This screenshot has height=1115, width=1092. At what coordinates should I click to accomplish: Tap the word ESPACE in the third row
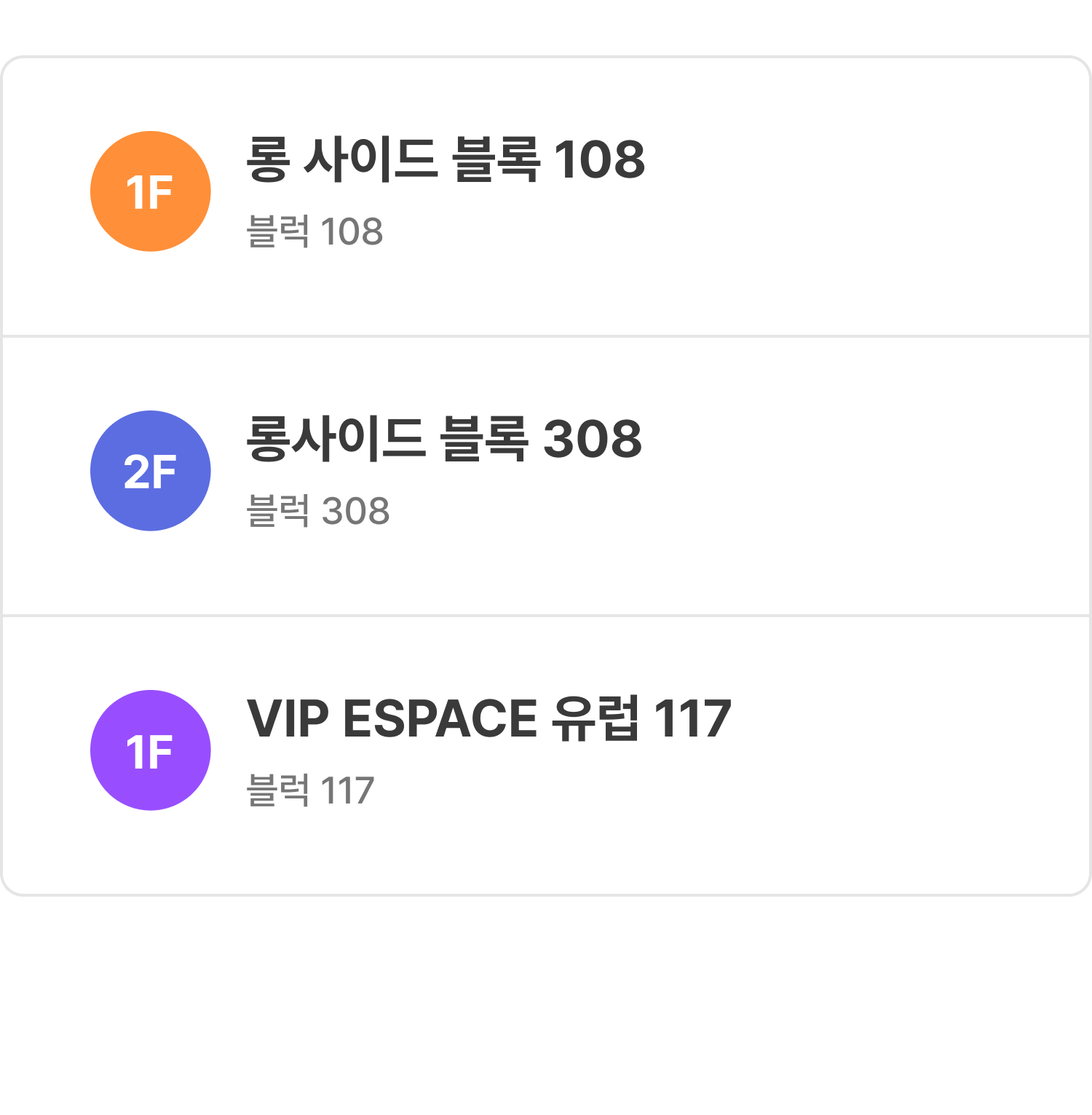point(440,718)
